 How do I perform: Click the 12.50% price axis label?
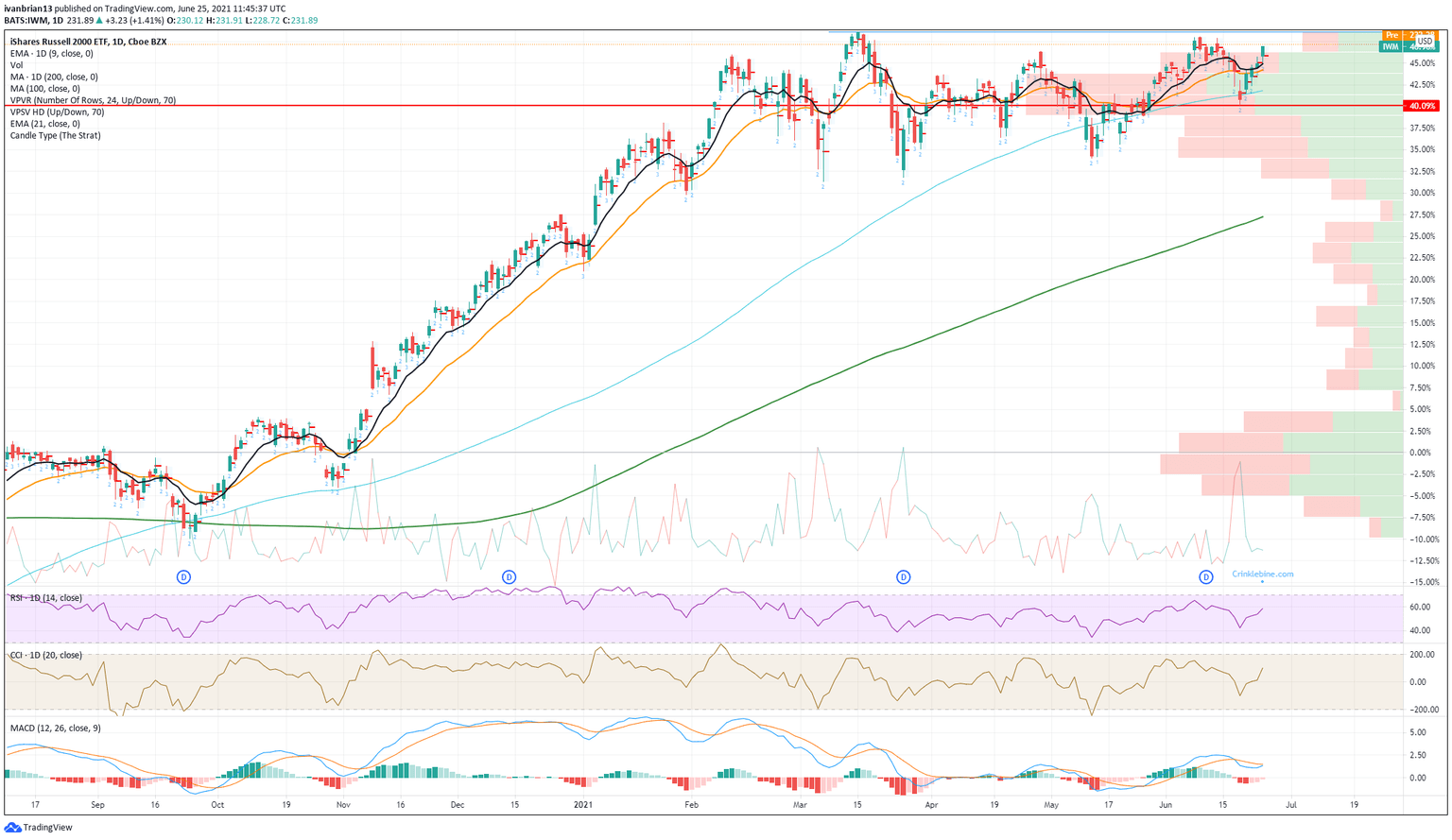(1422, 344)
